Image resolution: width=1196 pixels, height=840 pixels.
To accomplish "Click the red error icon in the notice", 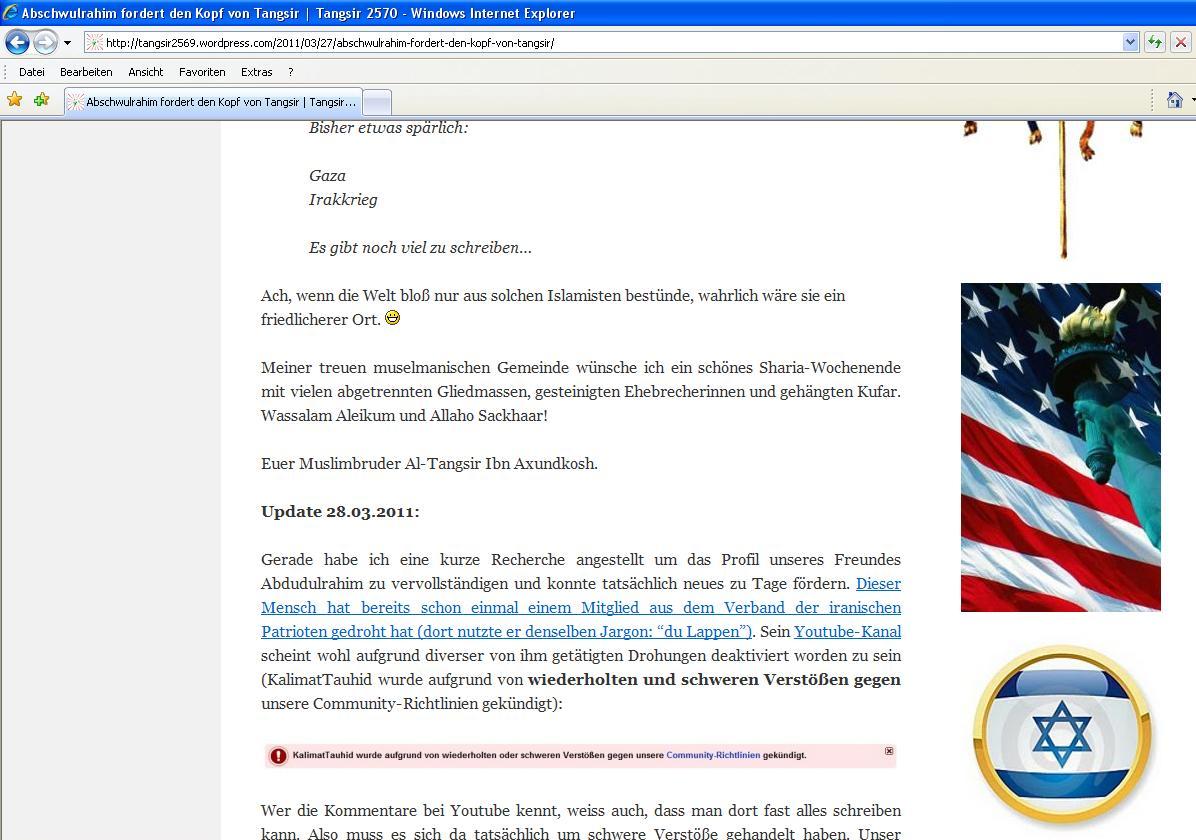I will pyautogui.click(x=278, y=756).
